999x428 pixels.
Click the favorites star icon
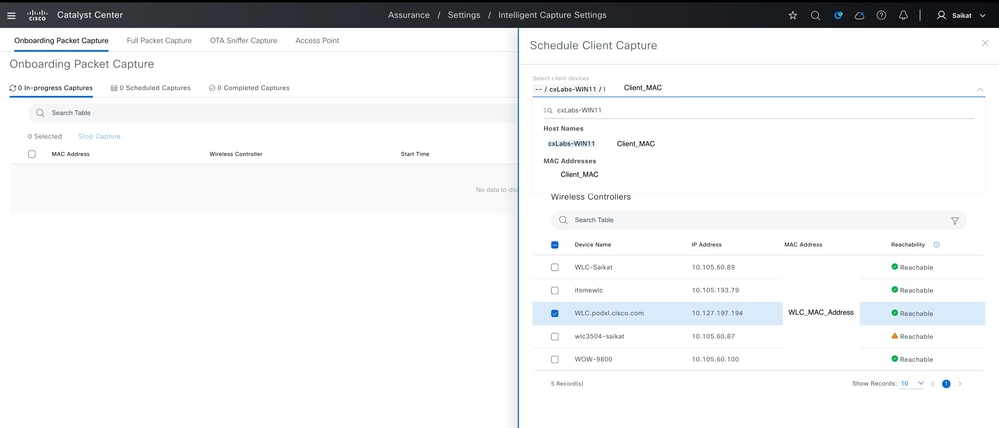coord(793,15)
